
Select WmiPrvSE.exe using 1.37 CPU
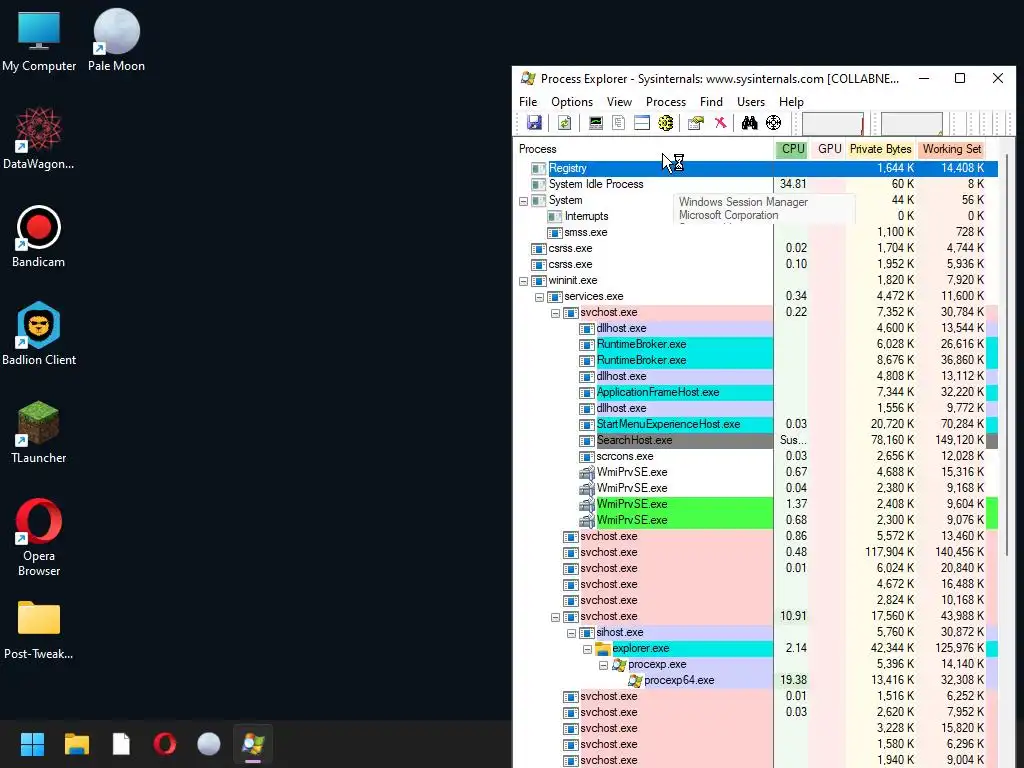(x=756, y=504)
